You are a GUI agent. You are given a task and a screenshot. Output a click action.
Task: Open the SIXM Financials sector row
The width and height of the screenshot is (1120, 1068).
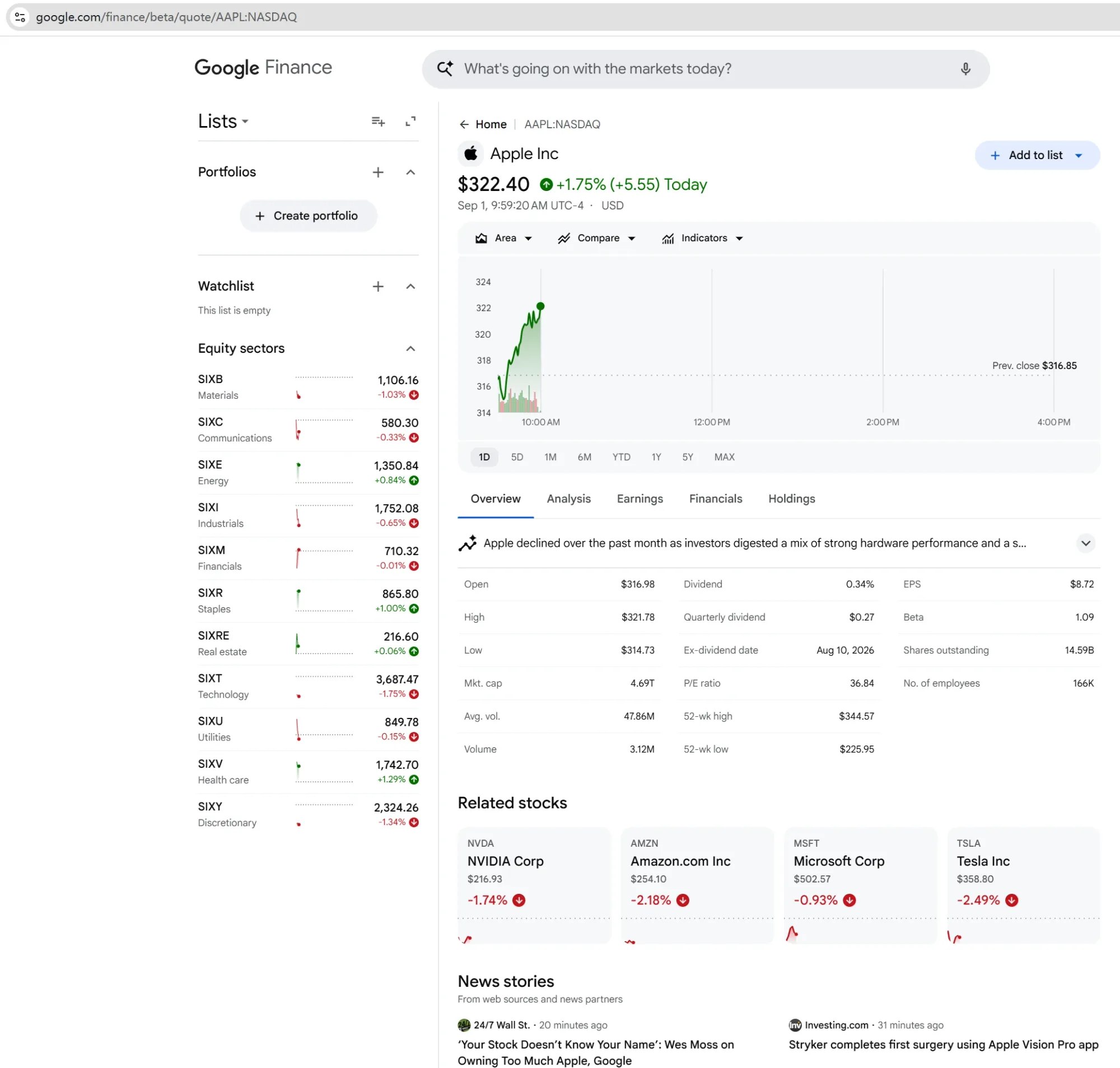click(x=308, y=558)
